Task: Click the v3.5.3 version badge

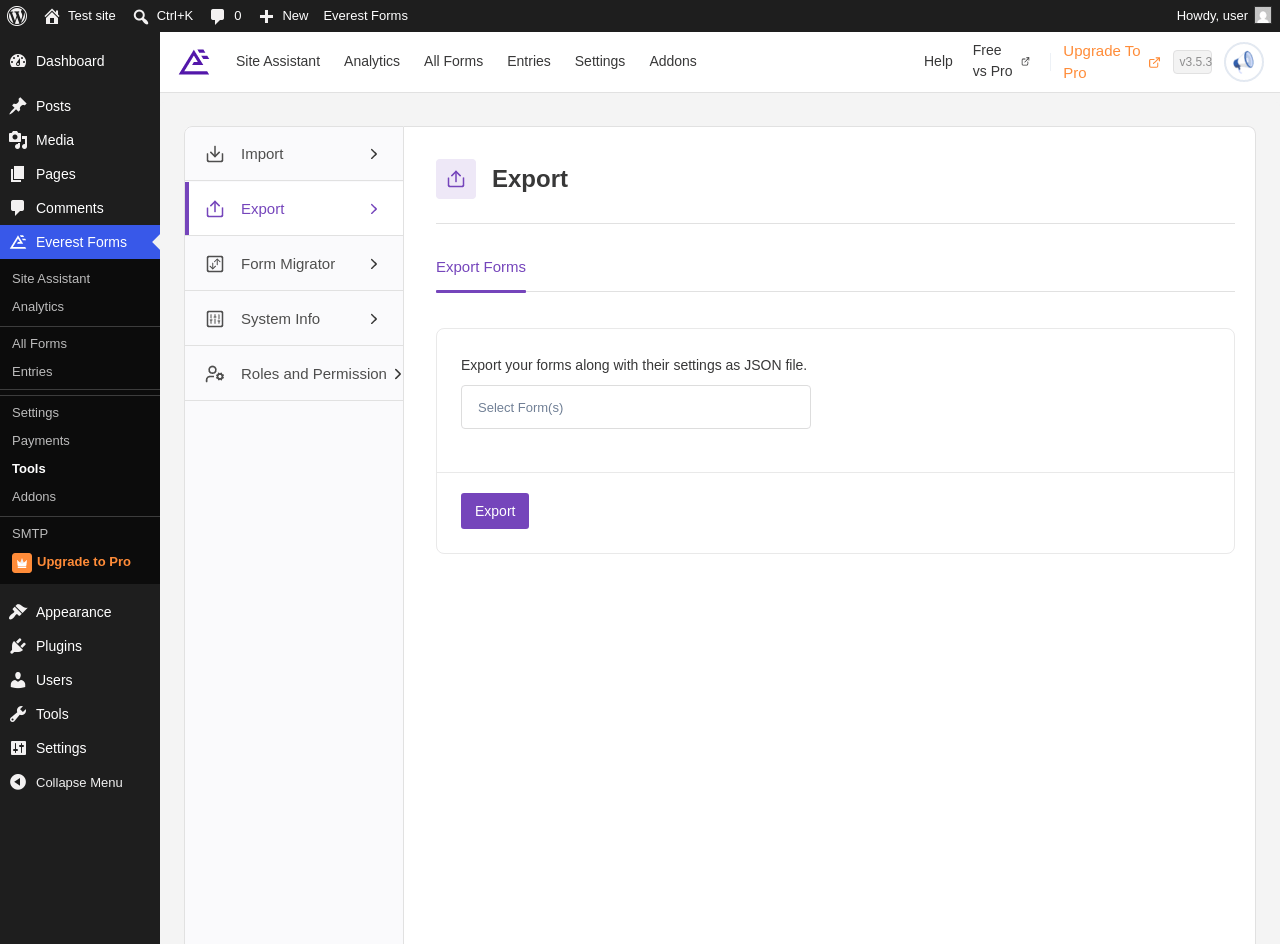Action: click(x=1192, y=62)
